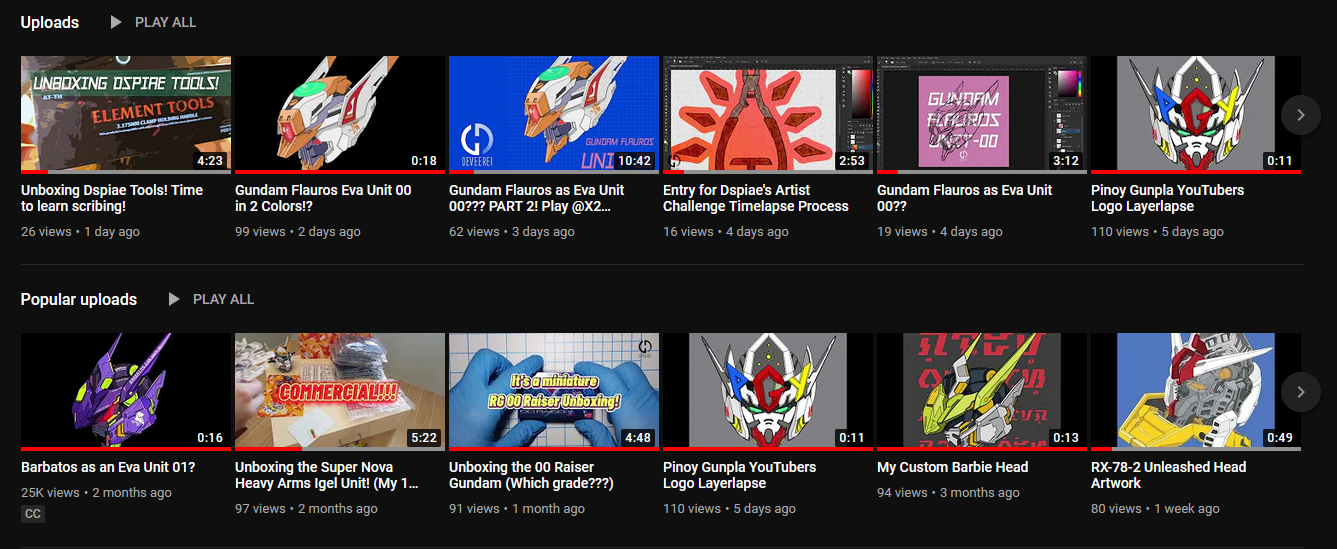Open the Popular uploads section heading

[x=79, y=299]
